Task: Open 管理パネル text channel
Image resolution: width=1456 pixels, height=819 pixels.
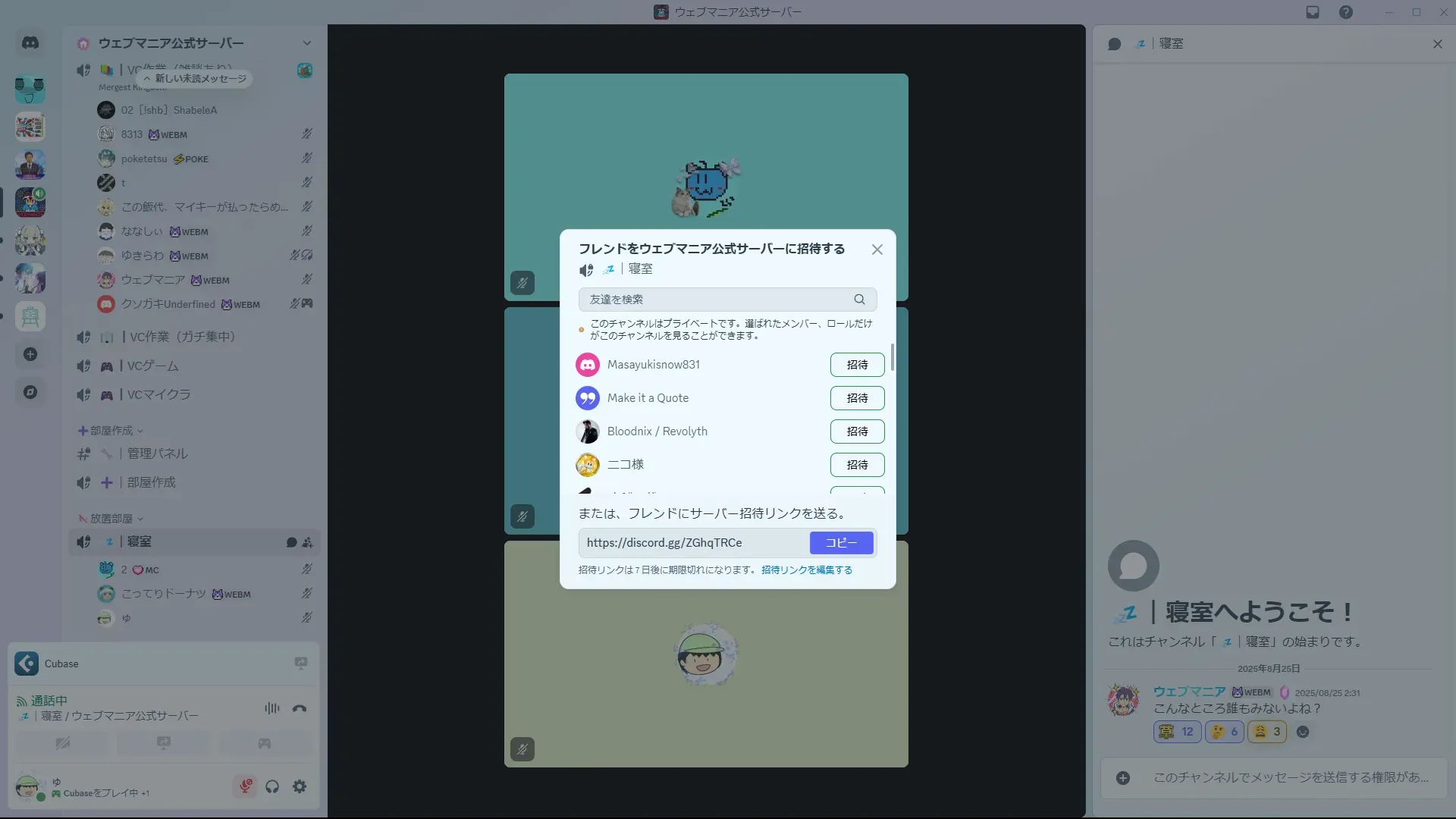Action: coord(157,453)
